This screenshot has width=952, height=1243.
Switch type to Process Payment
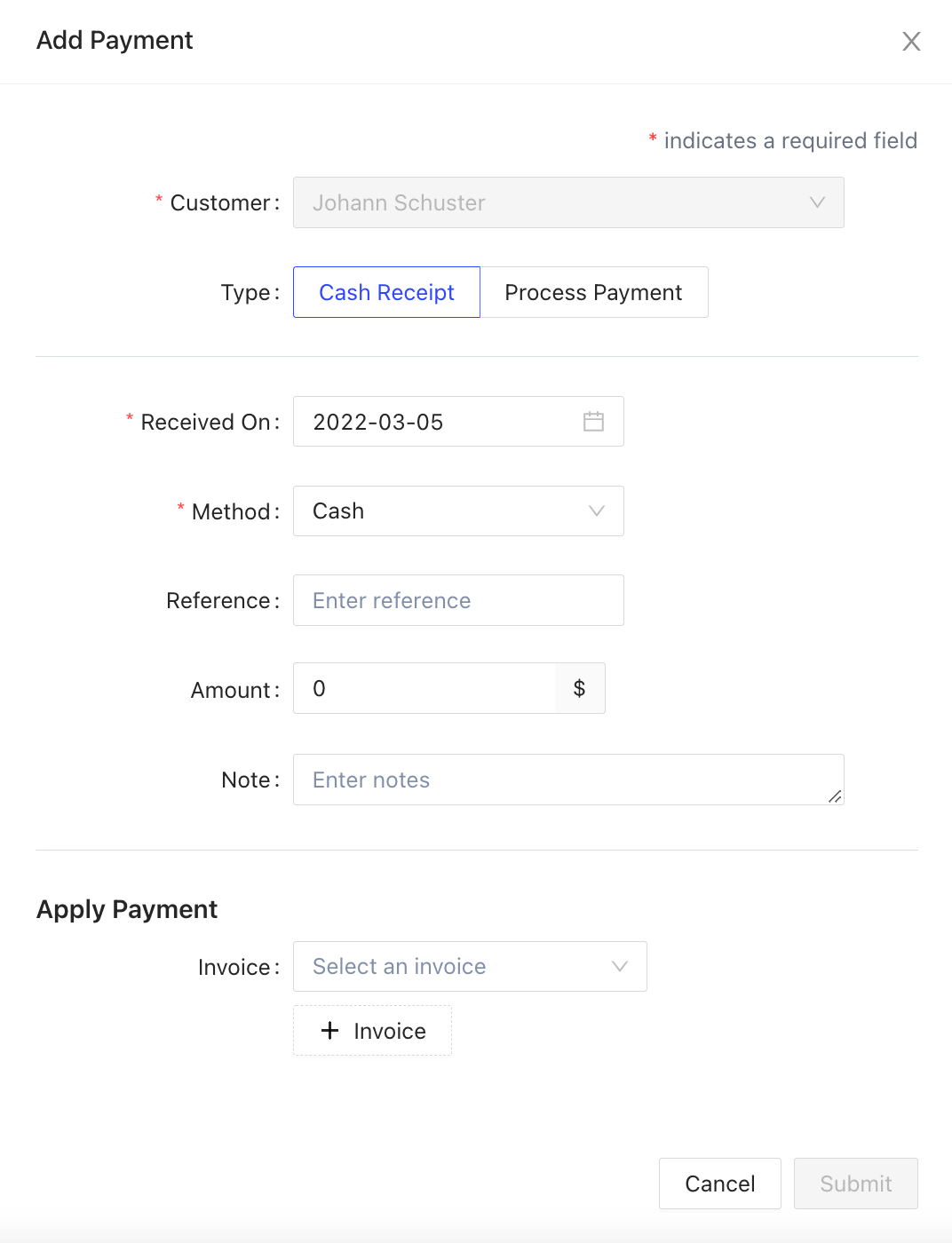(x=593, y=292)
